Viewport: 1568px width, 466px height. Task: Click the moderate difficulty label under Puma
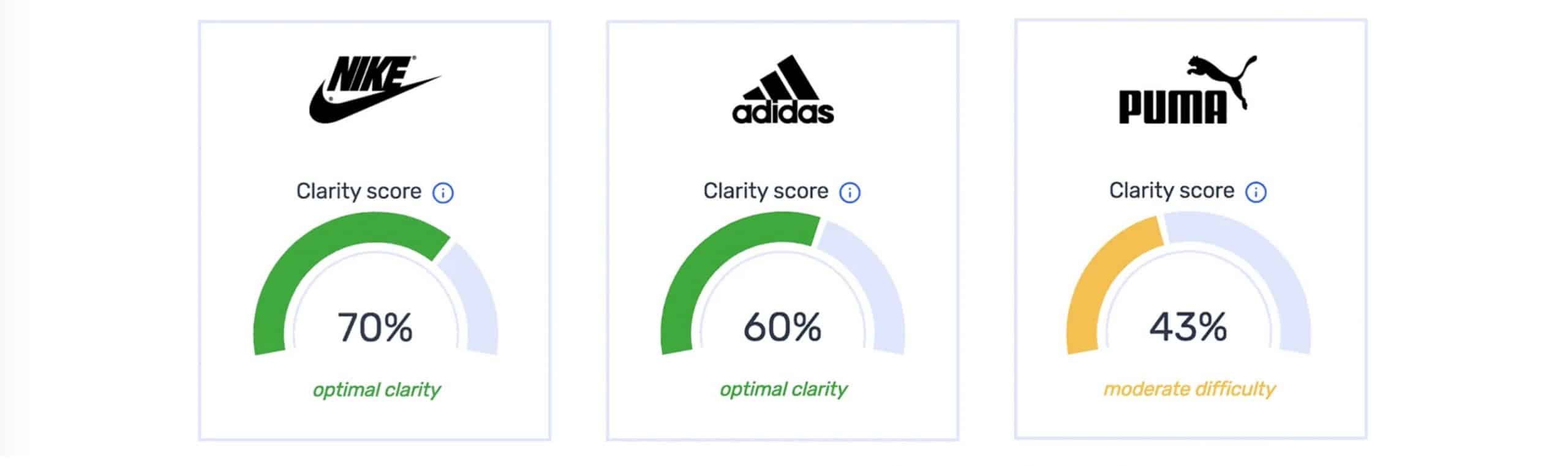click(1189, 389)
